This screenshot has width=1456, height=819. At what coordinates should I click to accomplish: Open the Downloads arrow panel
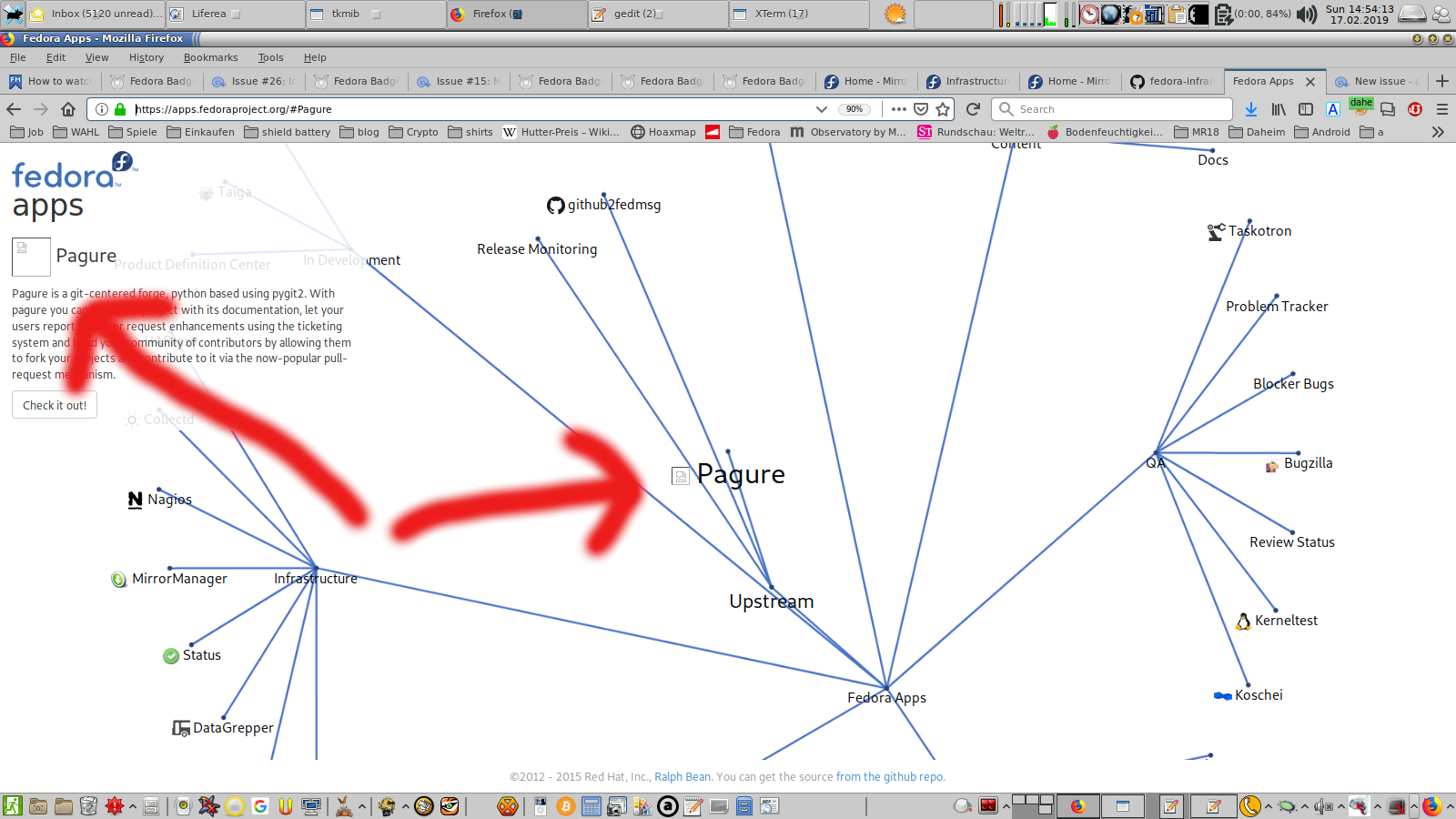coord(1251,109)
